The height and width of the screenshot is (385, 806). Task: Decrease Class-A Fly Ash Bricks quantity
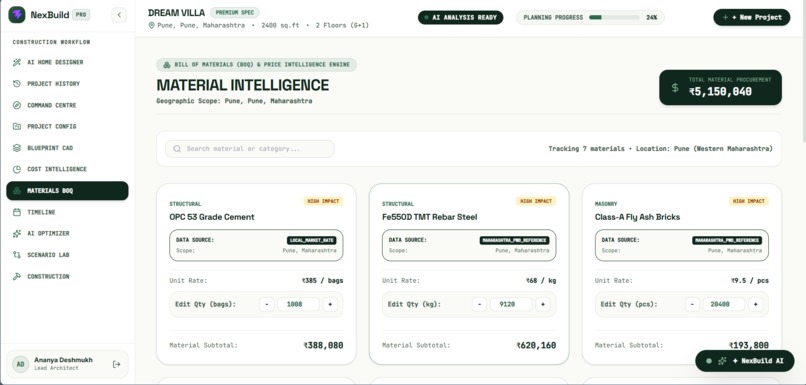(x=692, y=304)
